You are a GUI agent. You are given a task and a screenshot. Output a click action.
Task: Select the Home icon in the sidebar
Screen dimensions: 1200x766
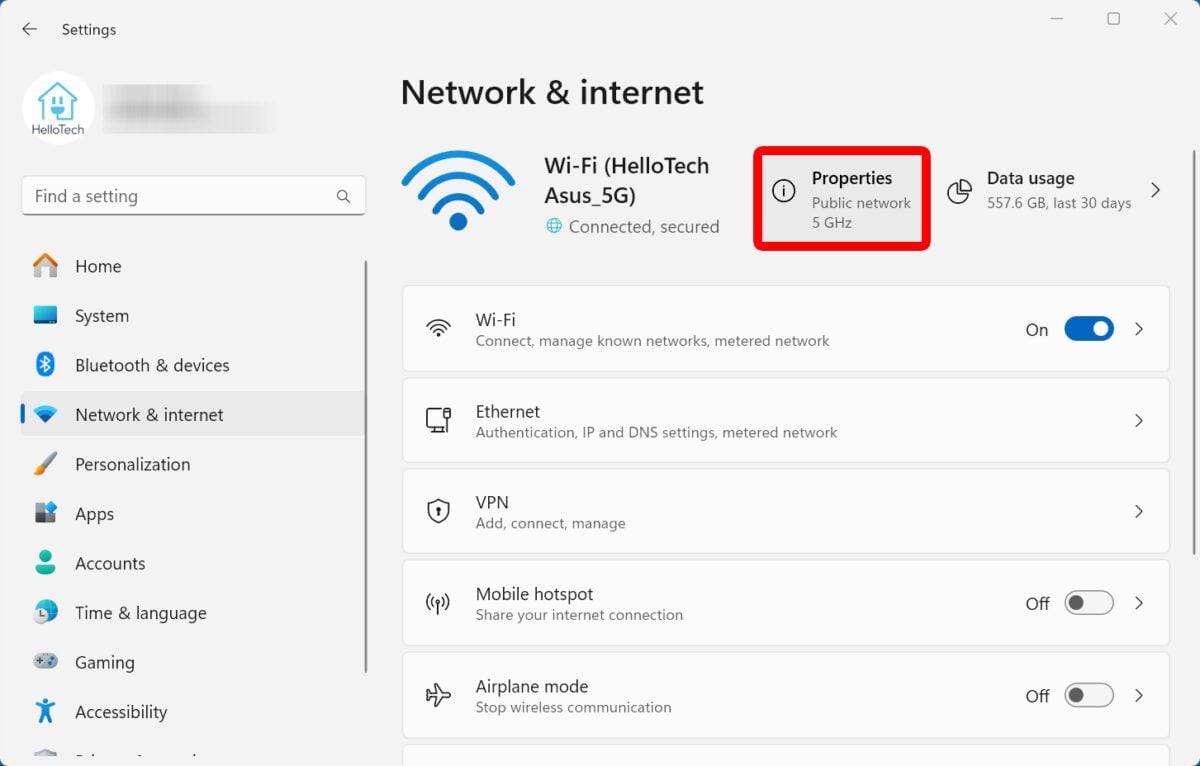tap(45, 266)
